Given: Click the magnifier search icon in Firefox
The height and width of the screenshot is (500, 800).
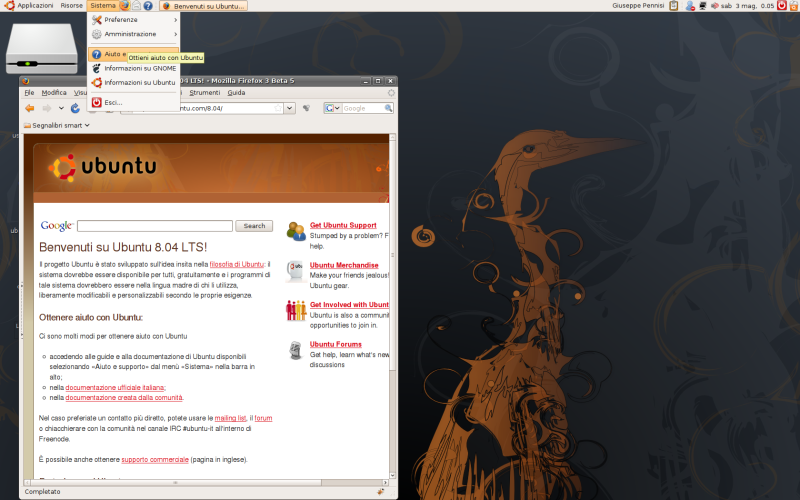Looking at the screenshot, I should 388,108.
